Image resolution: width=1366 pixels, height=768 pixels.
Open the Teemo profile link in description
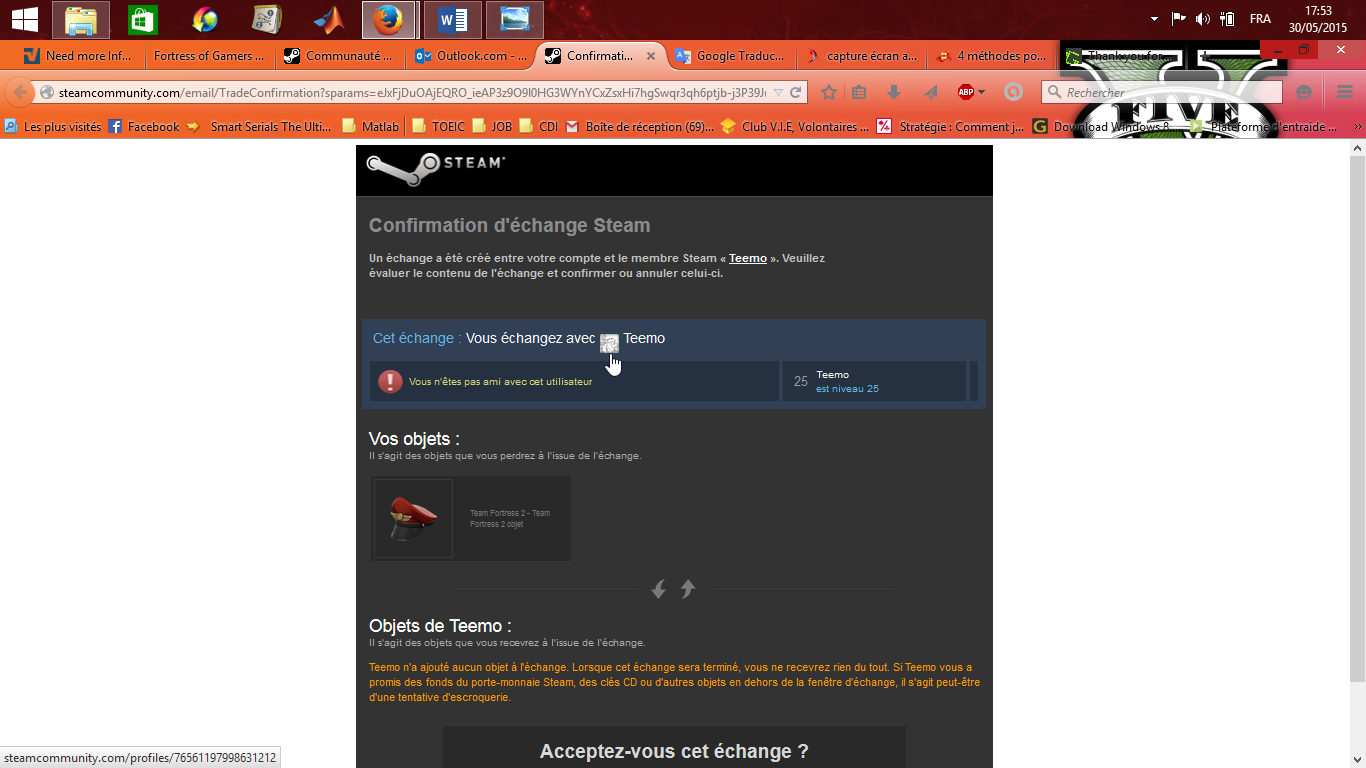click(x=747, y=258)
